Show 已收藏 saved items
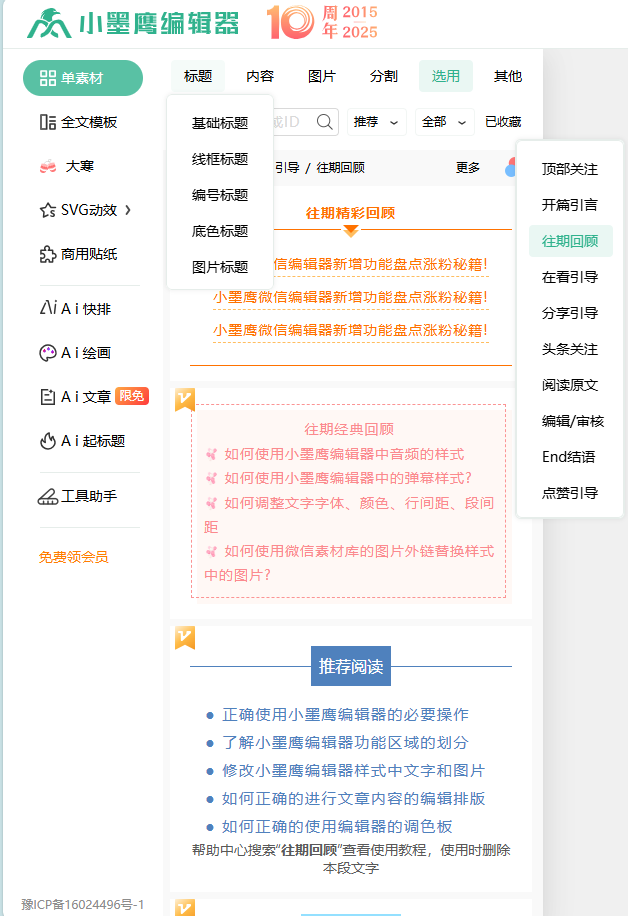 (x=503, y=122)
